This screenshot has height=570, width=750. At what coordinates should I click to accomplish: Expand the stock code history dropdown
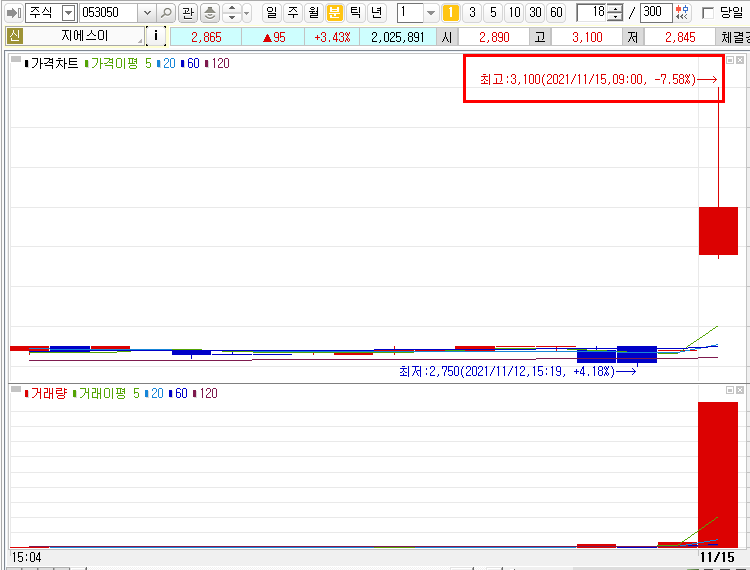pyautogui.click(x=147, y=12)
